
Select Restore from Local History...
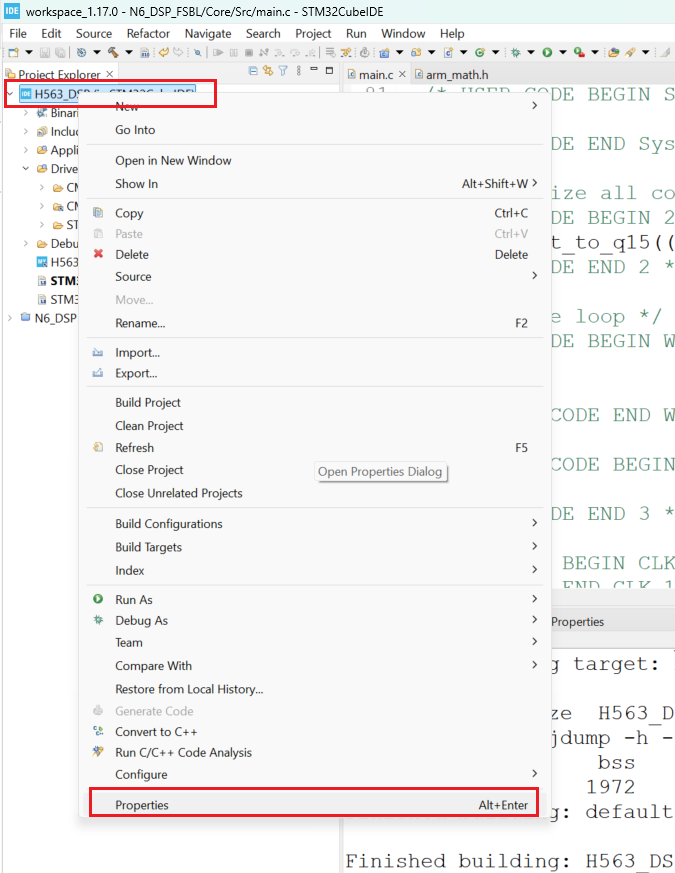[x=314, y=689]
